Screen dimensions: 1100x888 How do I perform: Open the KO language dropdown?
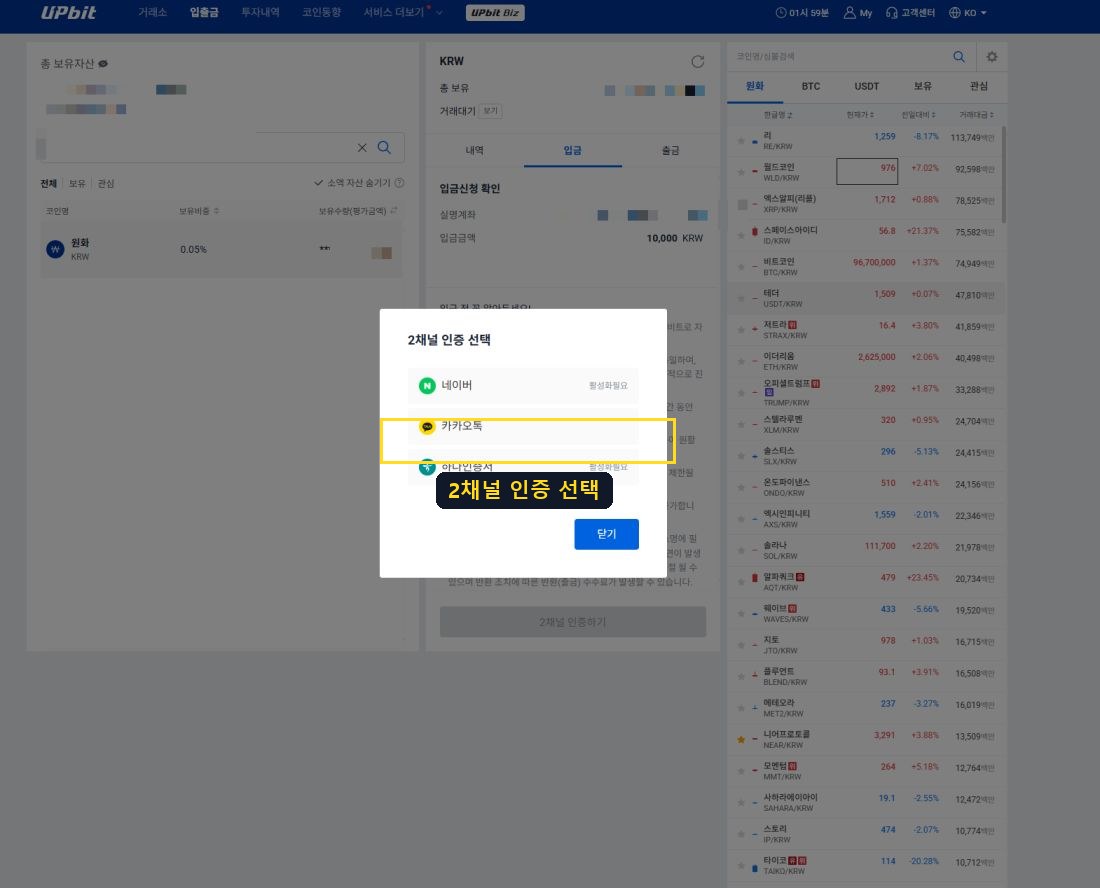(967, 13)
